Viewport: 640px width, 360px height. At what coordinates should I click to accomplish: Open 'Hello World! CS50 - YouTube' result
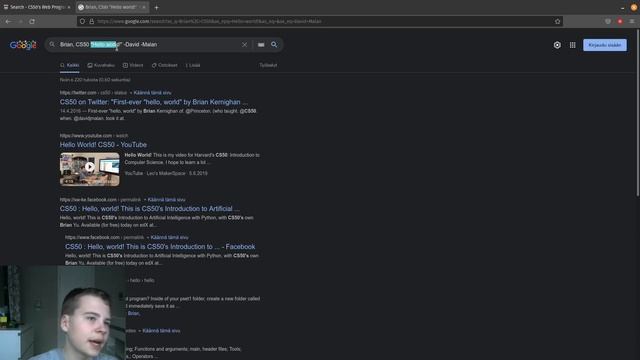click(103, 144)
